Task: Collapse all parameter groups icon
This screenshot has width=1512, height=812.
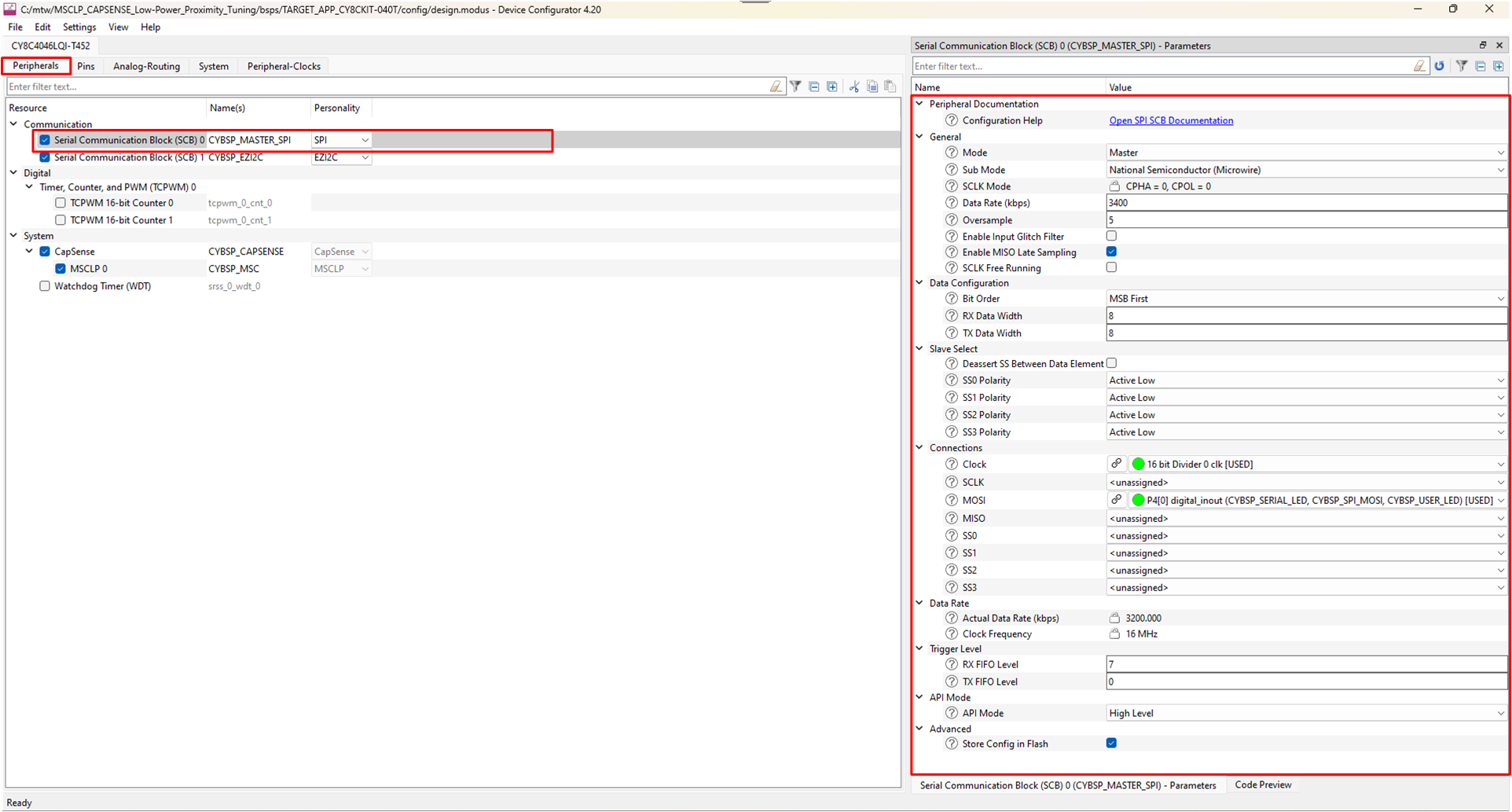Action: tap(1481, 66)
